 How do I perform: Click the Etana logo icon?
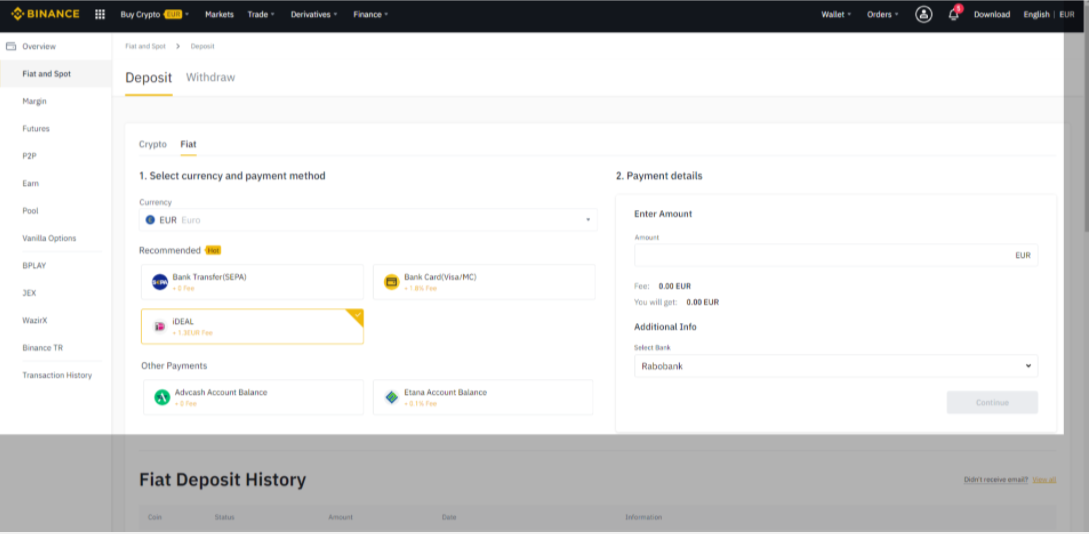(x=392, y=397)
